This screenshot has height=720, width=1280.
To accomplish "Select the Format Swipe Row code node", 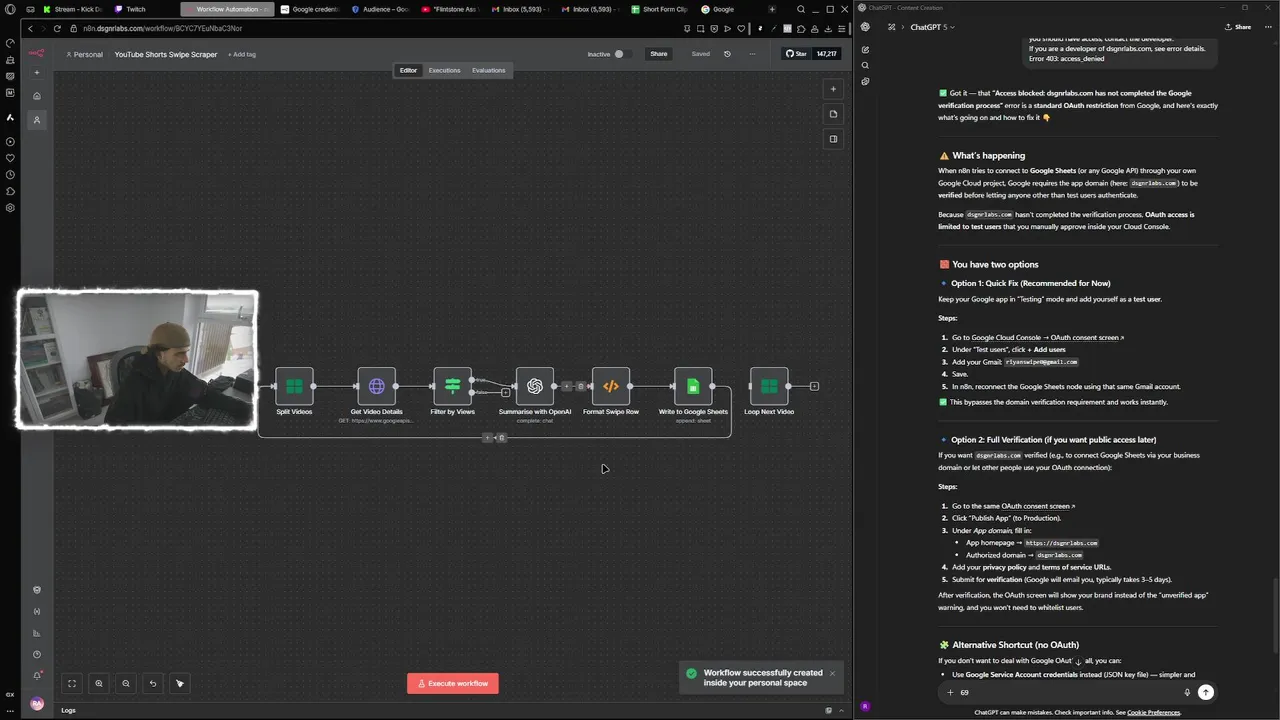I will coord(610,386).
